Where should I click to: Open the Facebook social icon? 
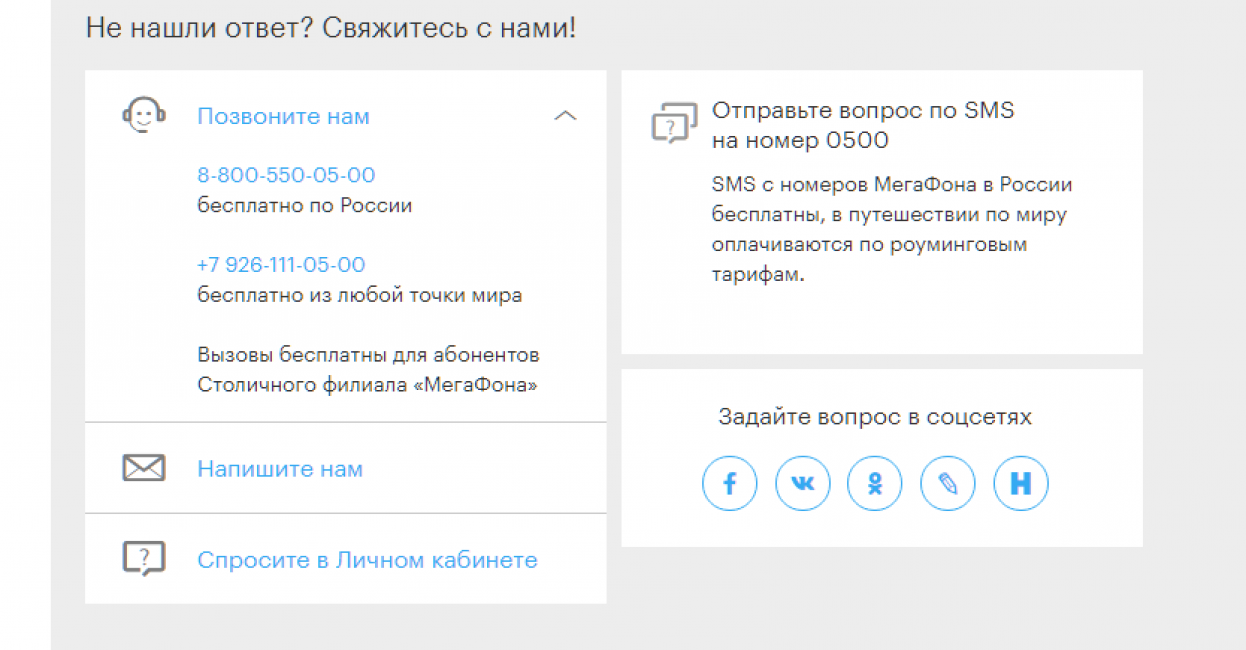(x=730, y=484)
